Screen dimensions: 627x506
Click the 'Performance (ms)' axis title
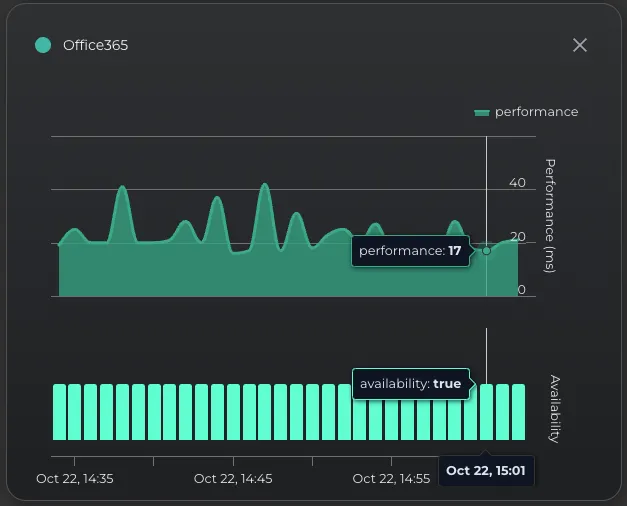click(550, 216)
